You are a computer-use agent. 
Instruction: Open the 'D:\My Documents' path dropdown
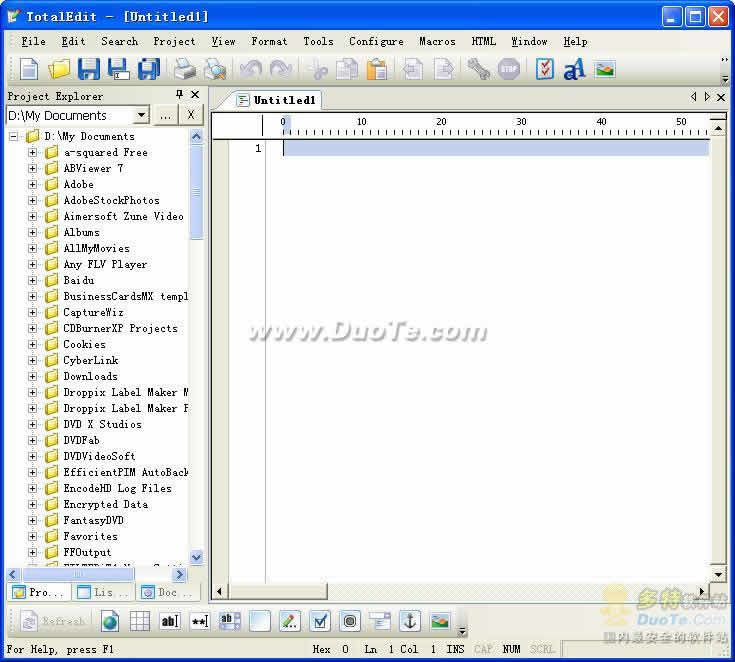coord(141,115)
